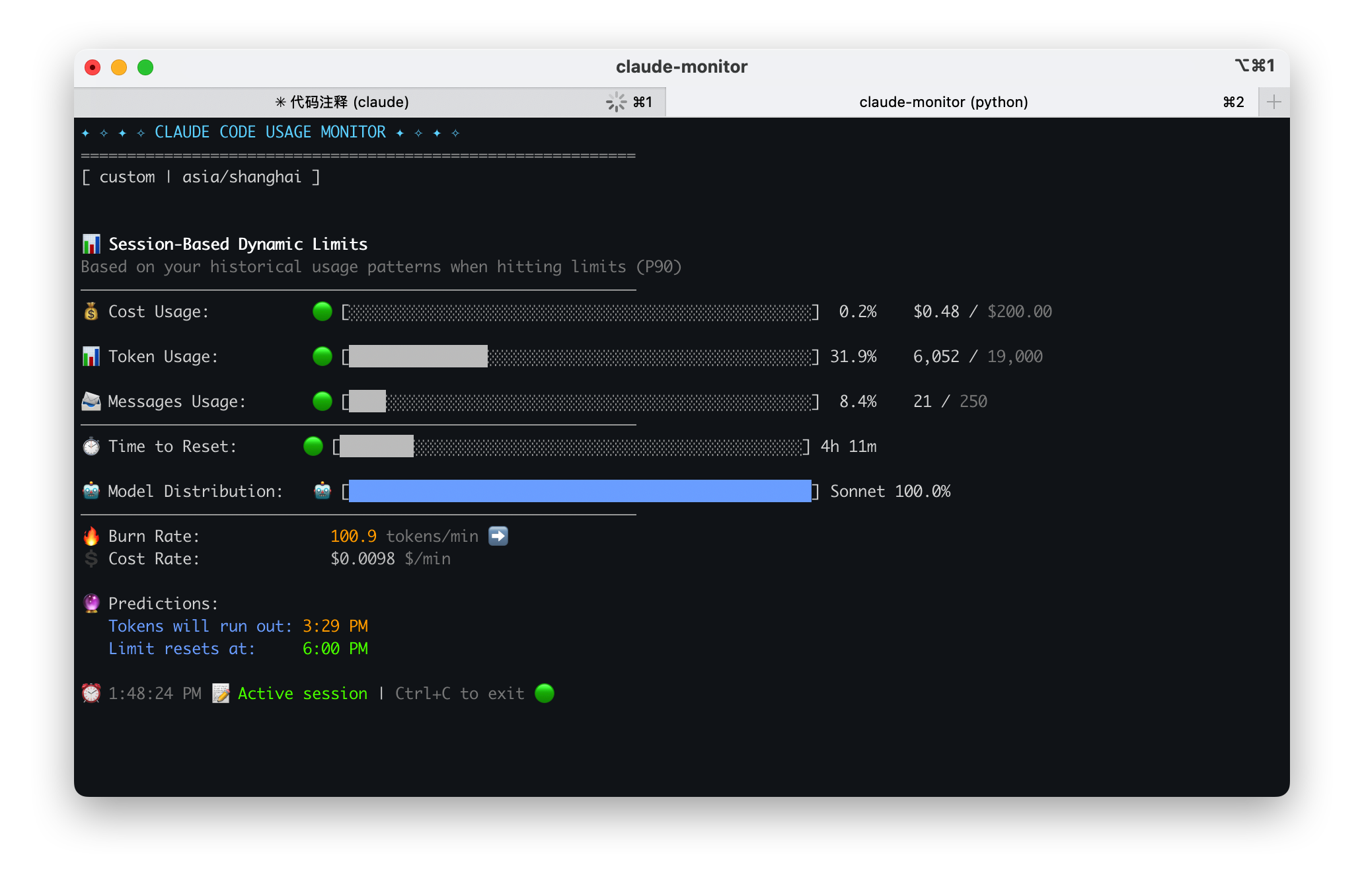Click the green dot after Ctrl+C to exit

pyautogui.click(x=545, y=693)
